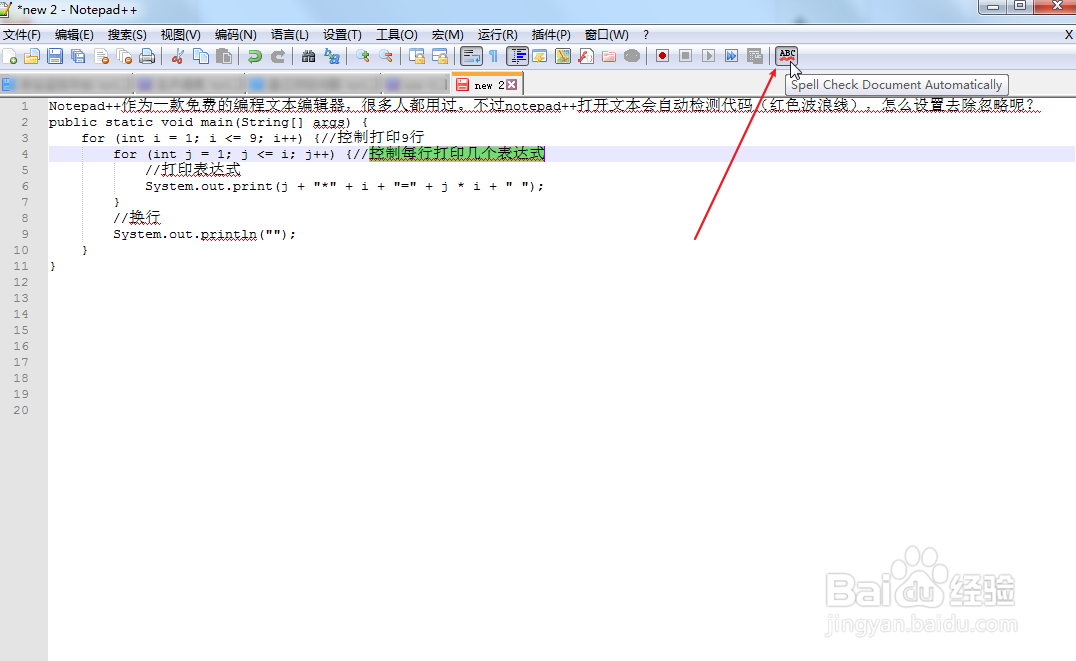
Task: Close the 'new 2' tab with red X
Action: click(x=512, y=85)
